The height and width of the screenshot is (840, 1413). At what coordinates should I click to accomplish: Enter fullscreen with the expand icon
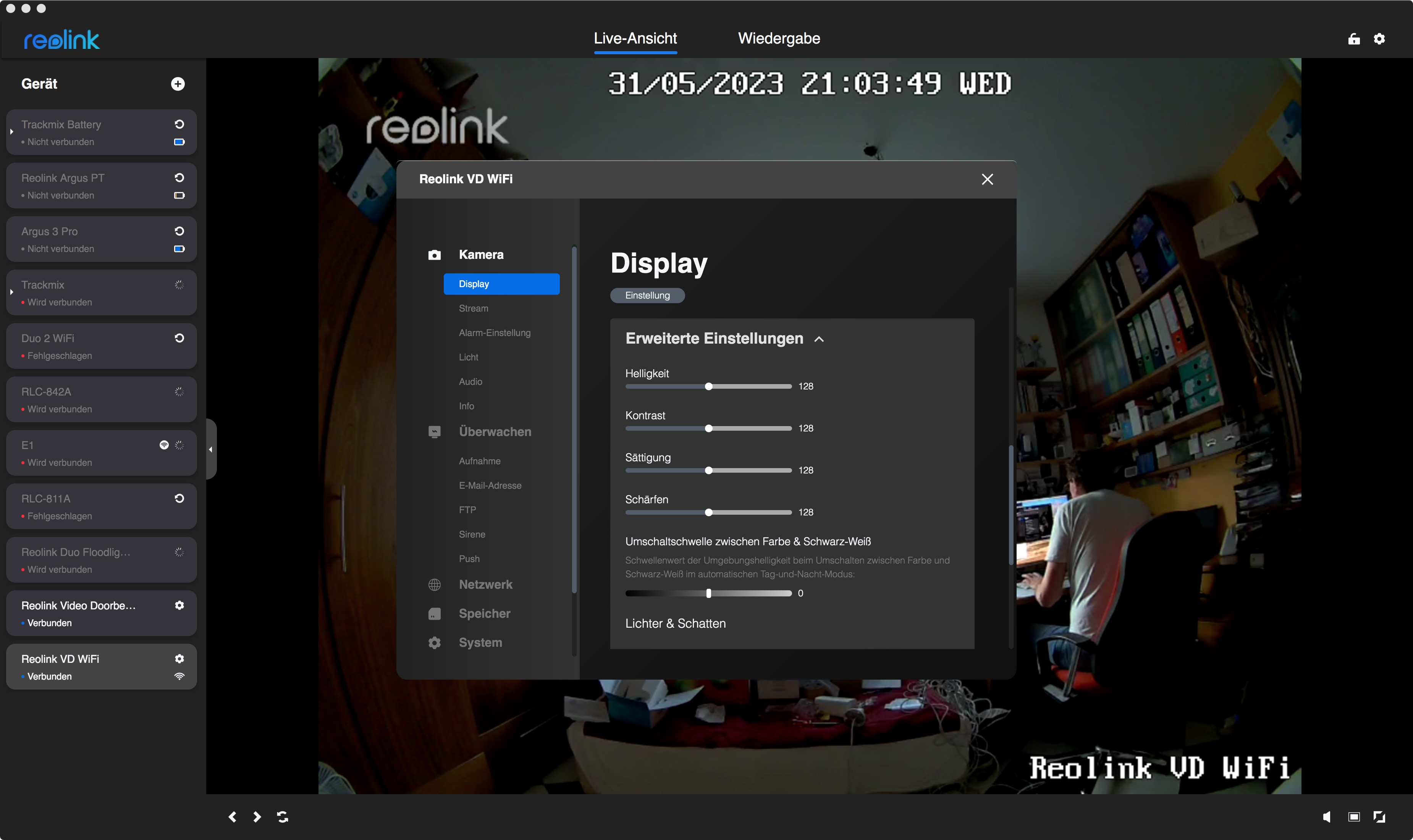pos(1379,816)
